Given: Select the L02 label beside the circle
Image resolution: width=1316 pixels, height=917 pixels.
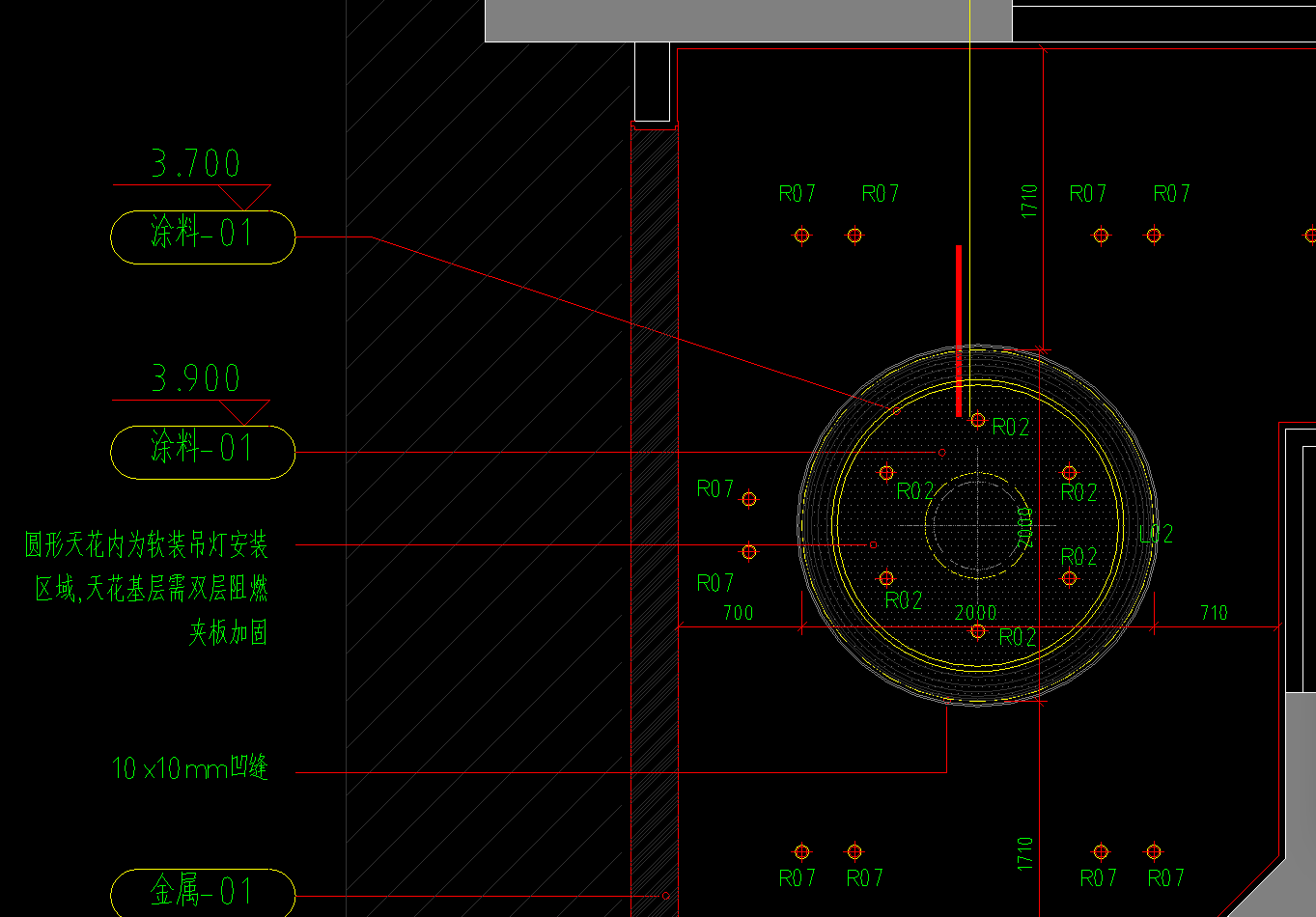Looking at the screenshot, I should pos(1156,534).
